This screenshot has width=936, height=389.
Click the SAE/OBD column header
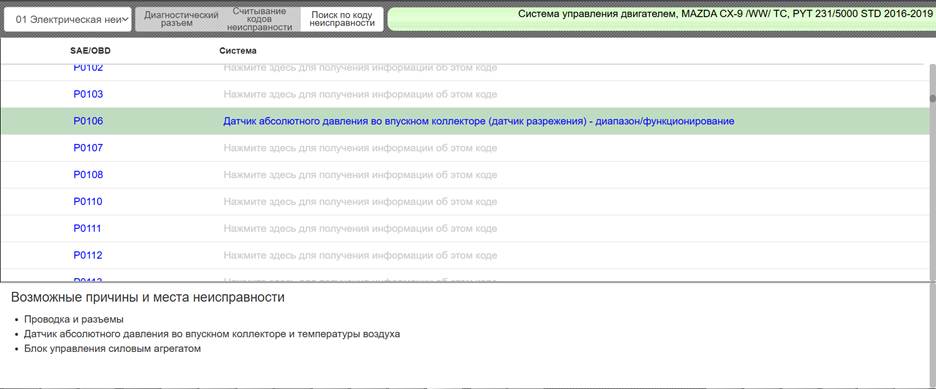click(x=90, y=51)
